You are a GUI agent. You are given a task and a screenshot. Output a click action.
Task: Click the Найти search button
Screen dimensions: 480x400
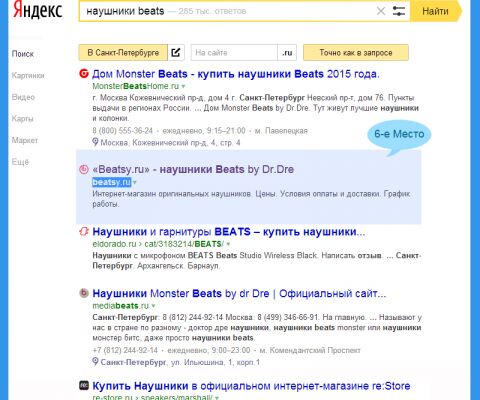(435, 11)
